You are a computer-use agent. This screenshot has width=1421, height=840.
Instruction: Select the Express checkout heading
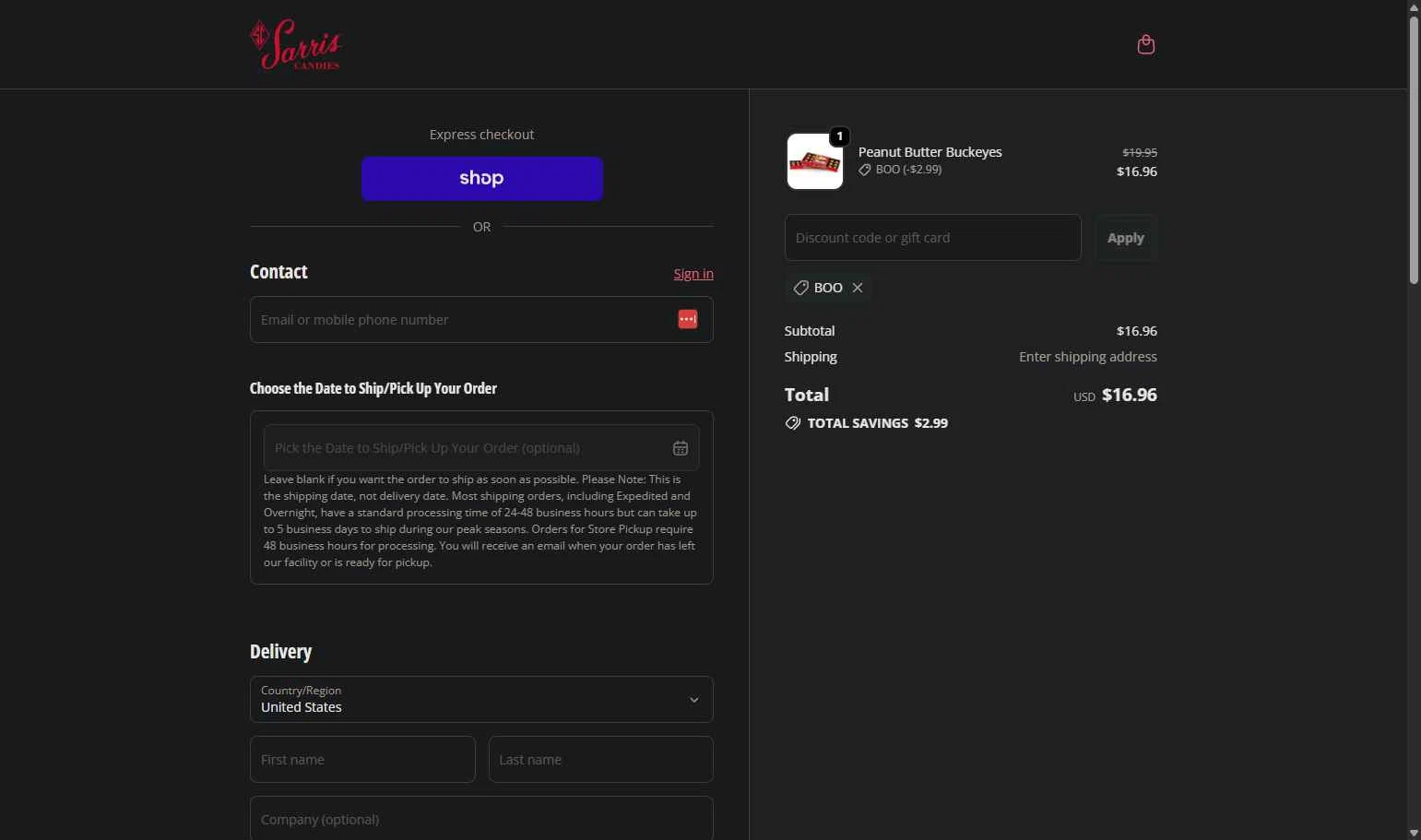[x=481, y=135]
